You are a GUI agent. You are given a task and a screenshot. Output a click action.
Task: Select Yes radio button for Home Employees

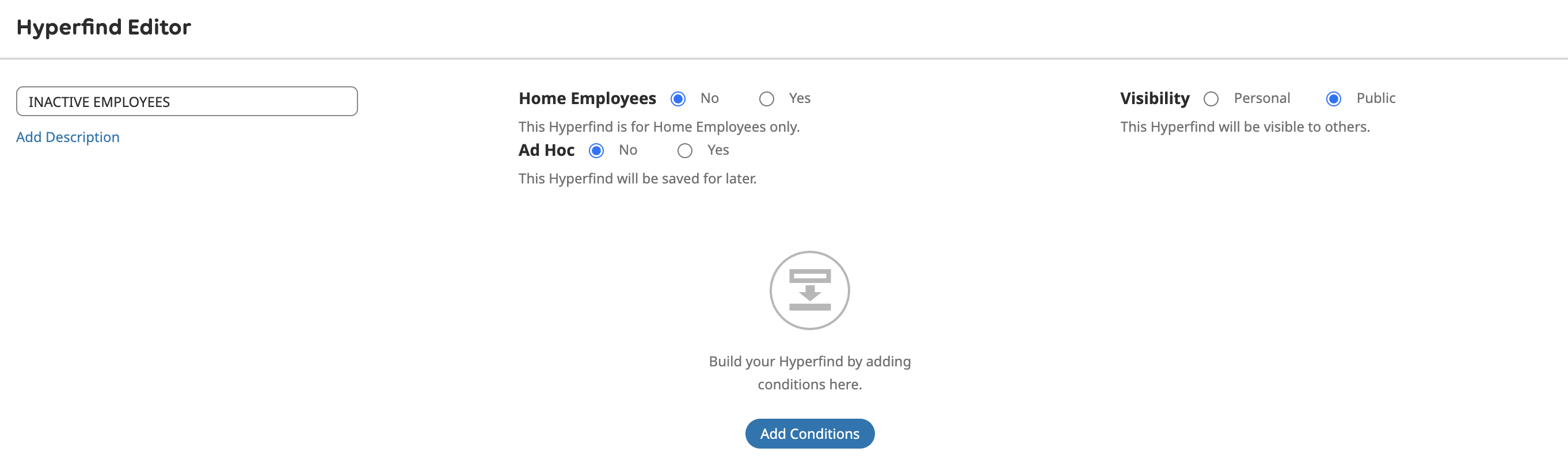click(x=766, y=98)
